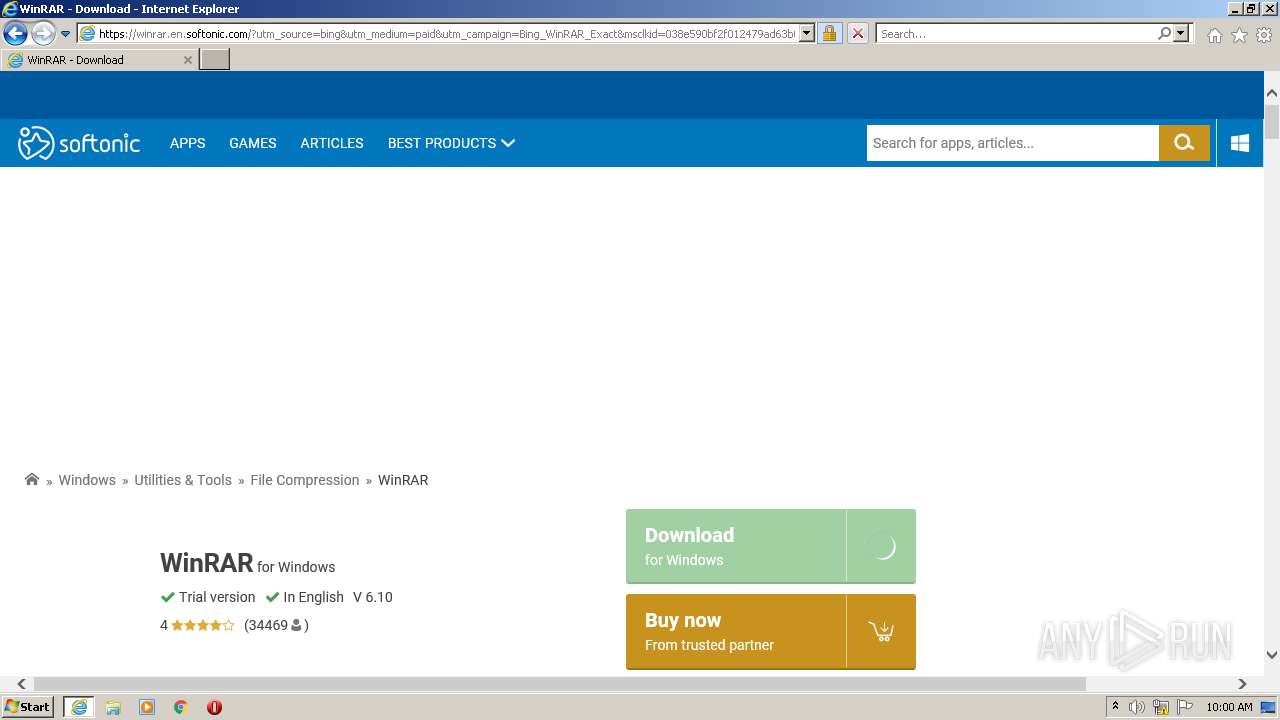Open a new blank tab
Image resolution: width=1280 pixels, height=720 pixels.
coord(215,60)
